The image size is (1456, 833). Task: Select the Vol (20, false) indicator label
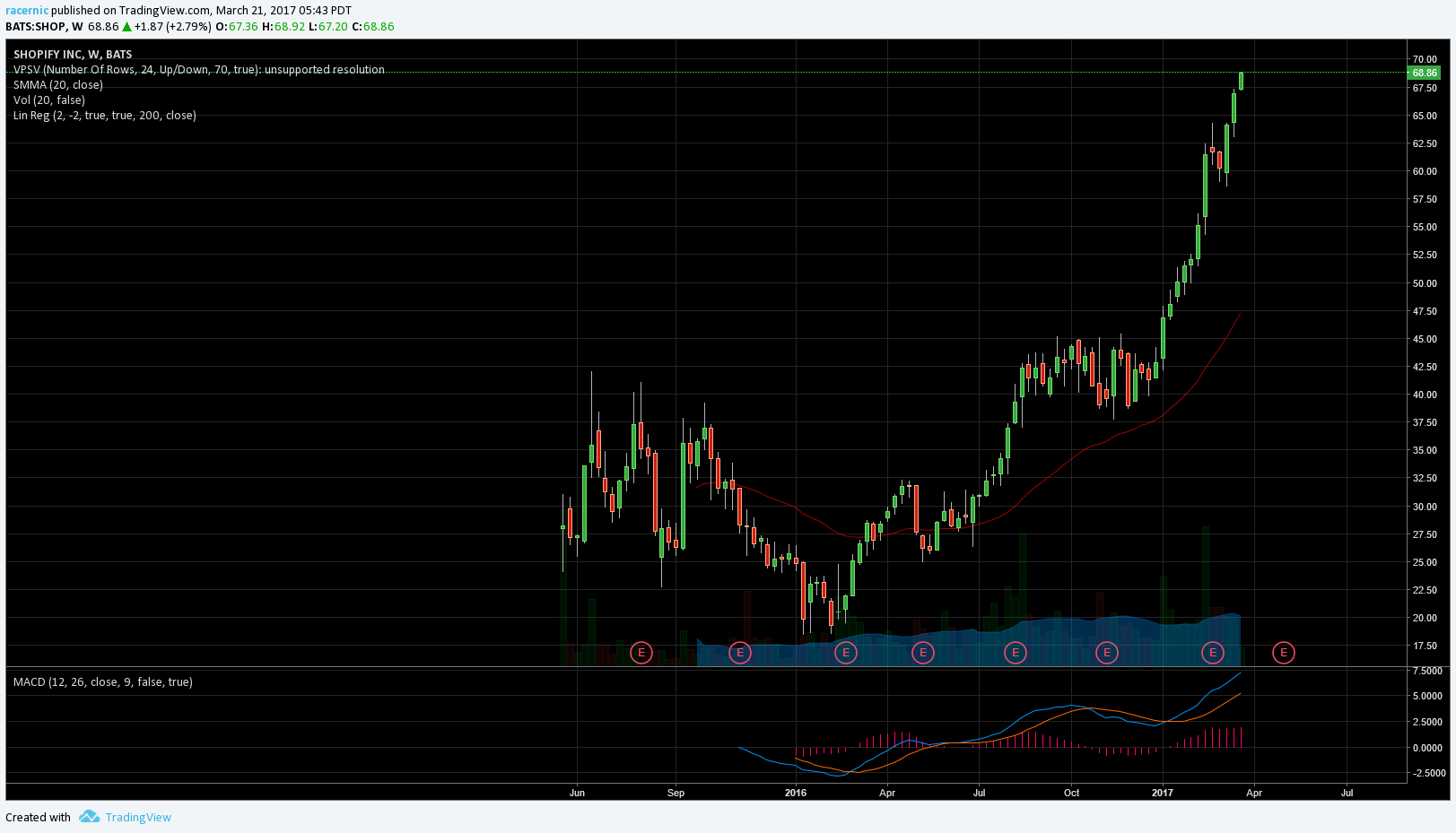coord(49,100)
